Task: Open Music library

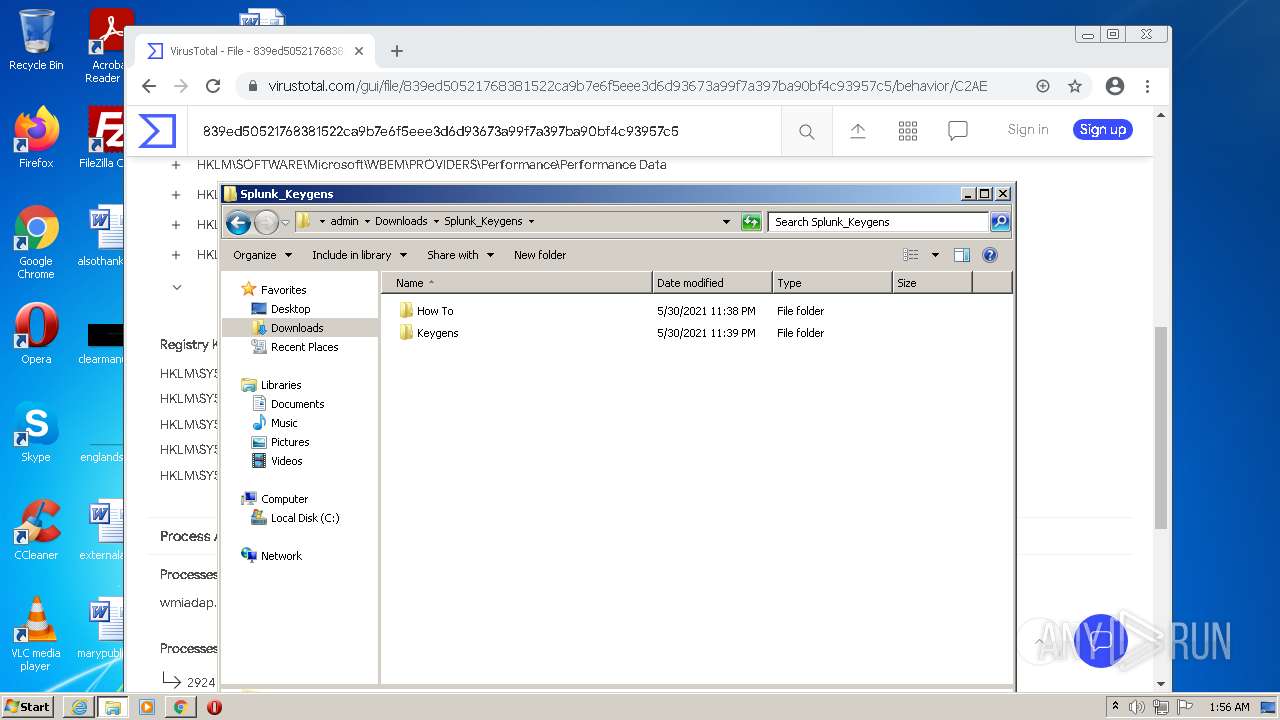Action: (284, 423)
